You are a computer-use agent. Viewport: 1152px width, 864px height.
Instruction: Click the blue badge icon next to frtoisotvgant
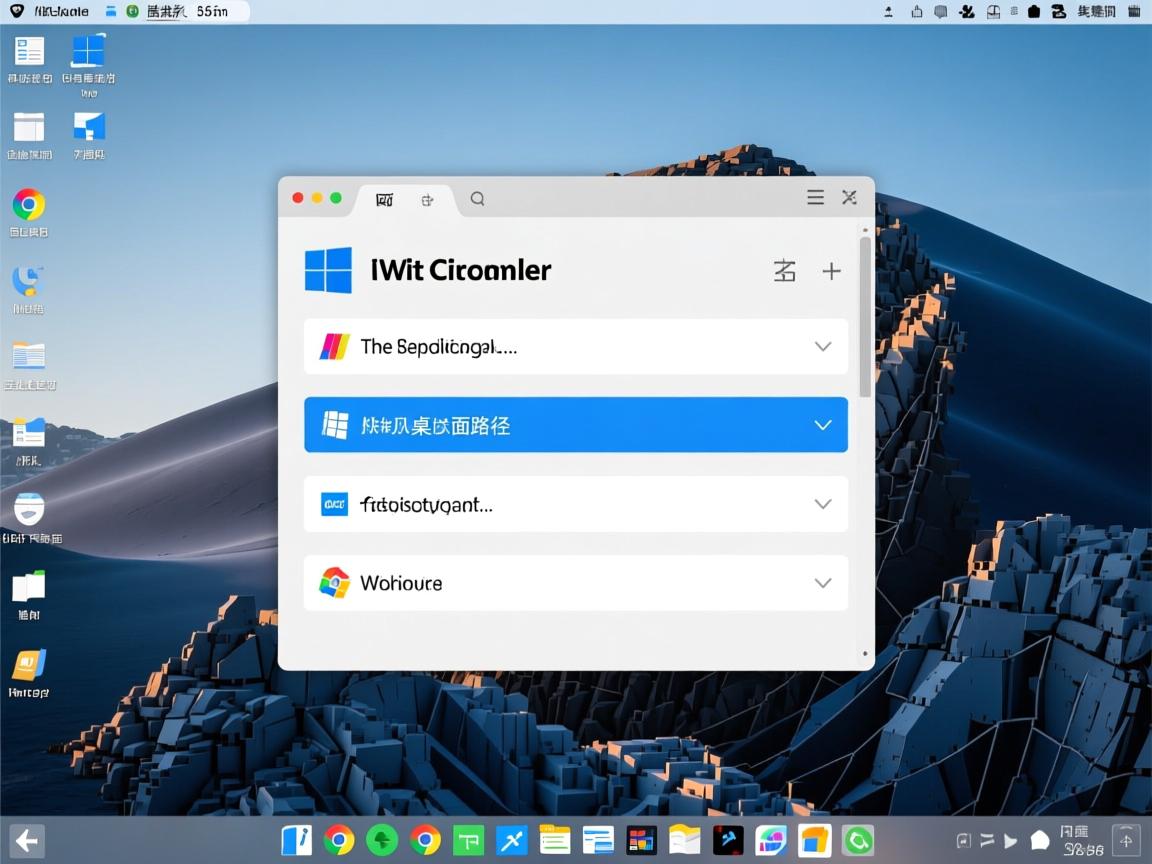click(x=333, y=504)
